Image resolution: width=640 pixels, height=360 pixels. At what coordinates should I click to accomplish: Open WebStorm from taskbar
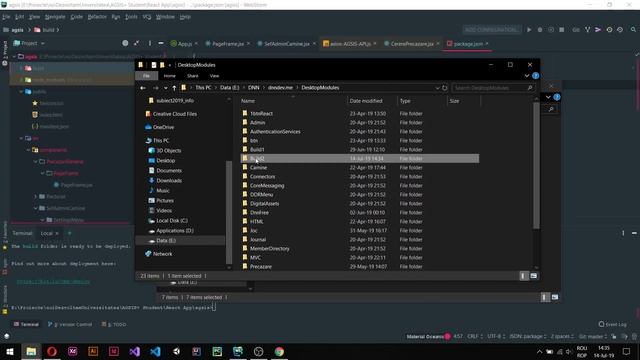(x=238, y=351)
